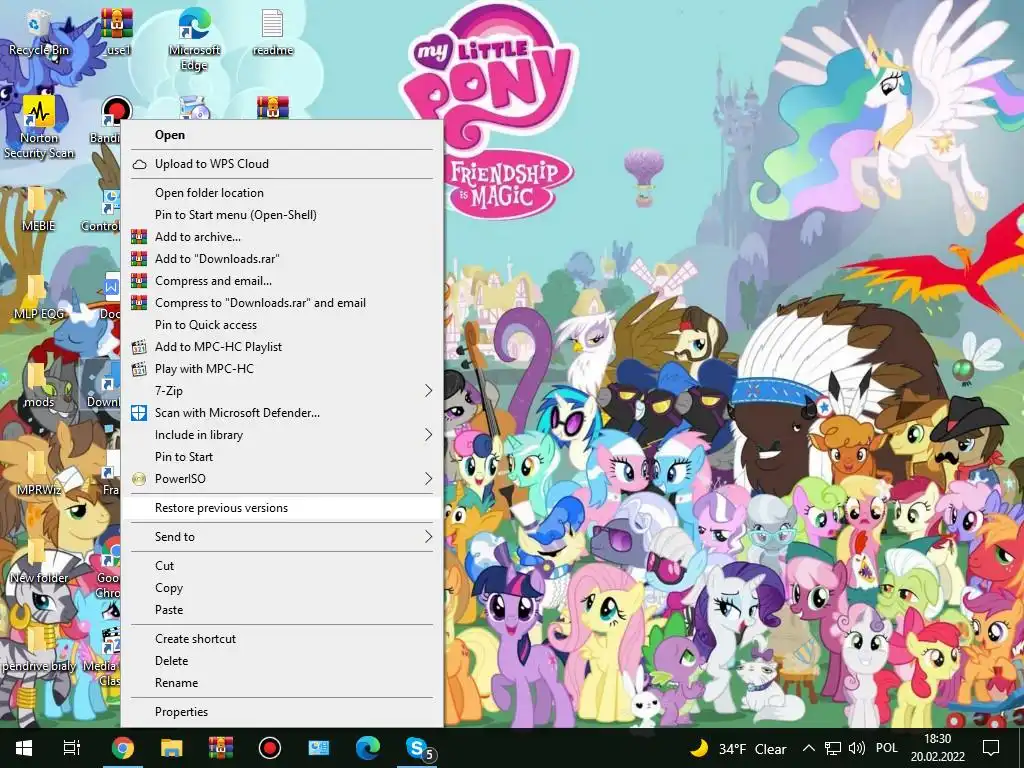This screenshot has height=768, width=1024.
Task: Choose Compress and email...
Action: point(282,281)
